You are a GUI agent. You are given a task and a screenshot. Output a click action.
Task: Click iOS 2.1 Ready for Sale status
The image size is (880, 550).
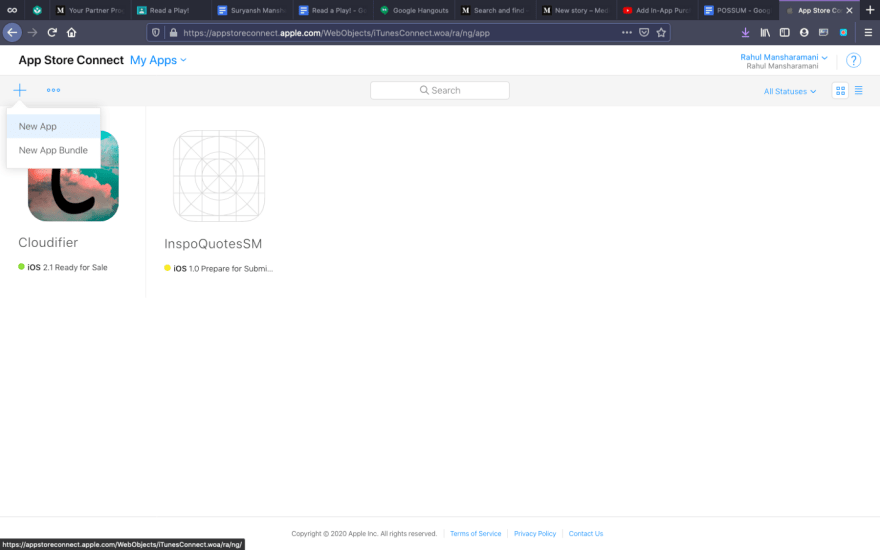click(x=62, y=267)
